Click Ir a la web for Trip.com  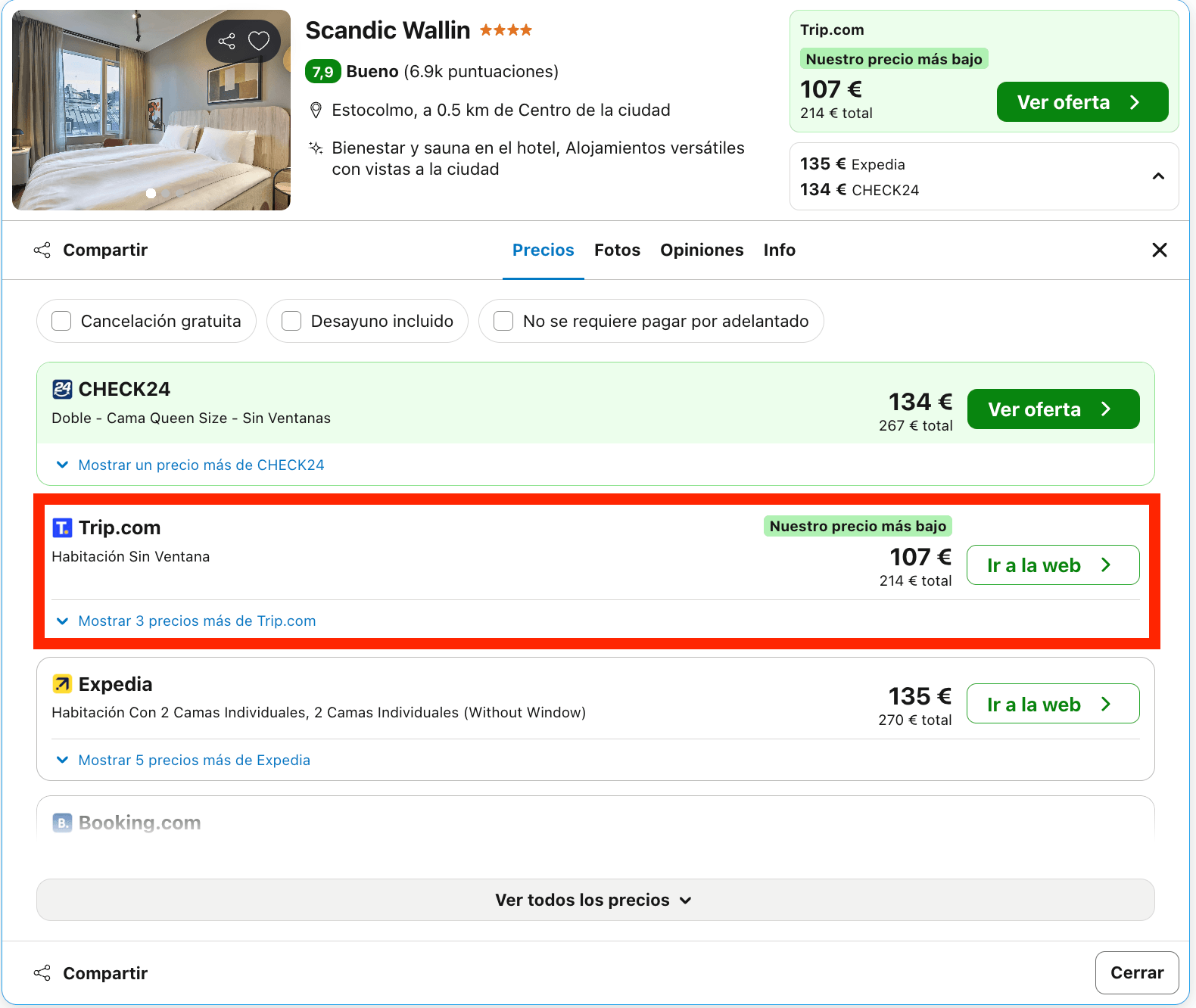(x=1053, y=565)
